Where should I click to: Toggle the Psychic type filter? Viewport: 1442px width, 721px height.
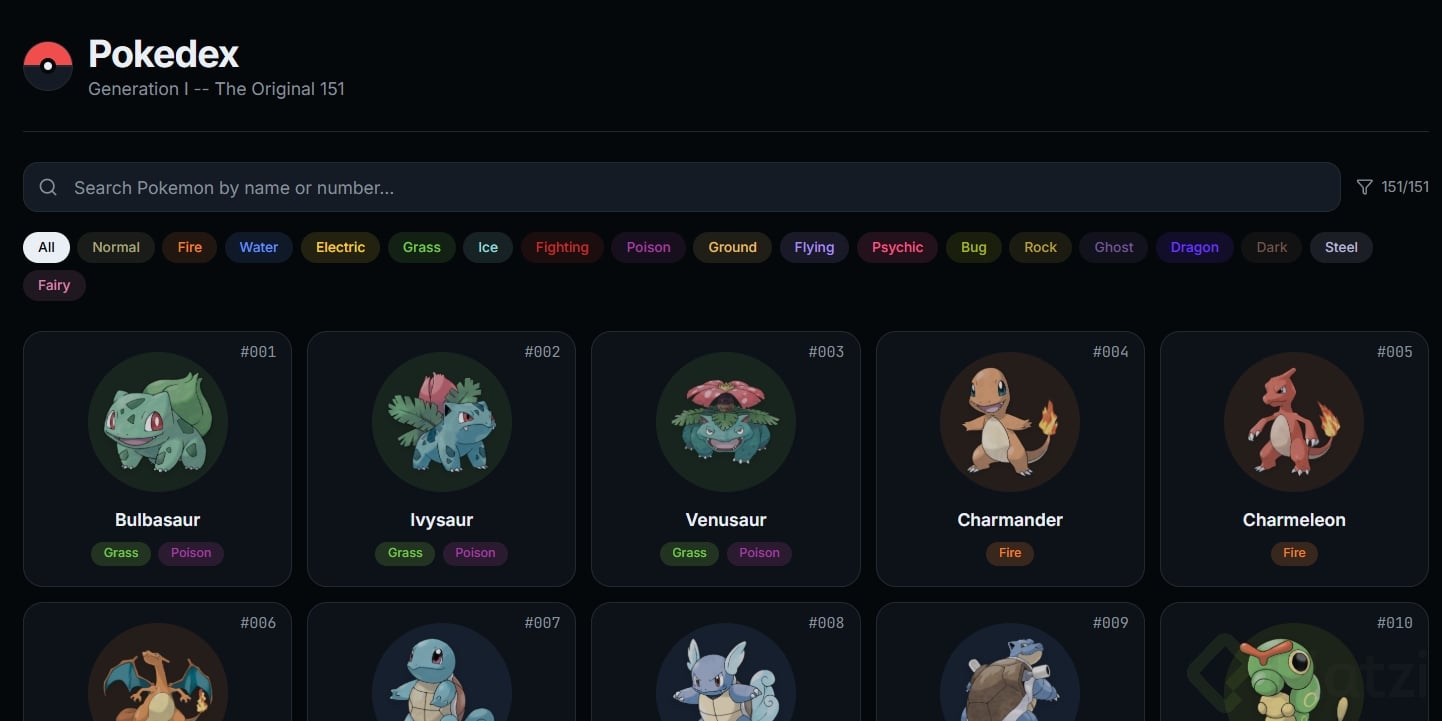(897, 247)
